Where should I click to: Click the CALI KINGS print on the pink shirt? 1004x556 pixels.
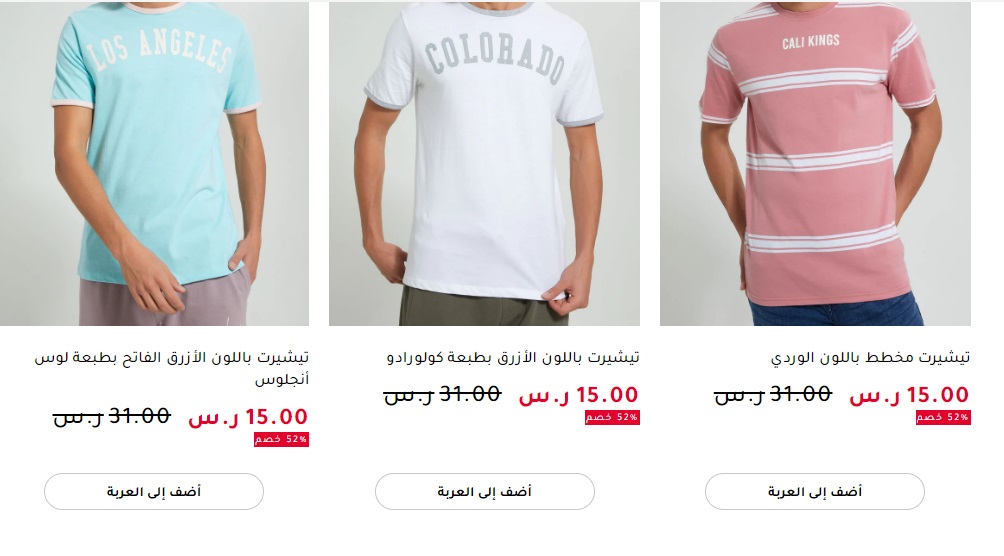(811, 42)
